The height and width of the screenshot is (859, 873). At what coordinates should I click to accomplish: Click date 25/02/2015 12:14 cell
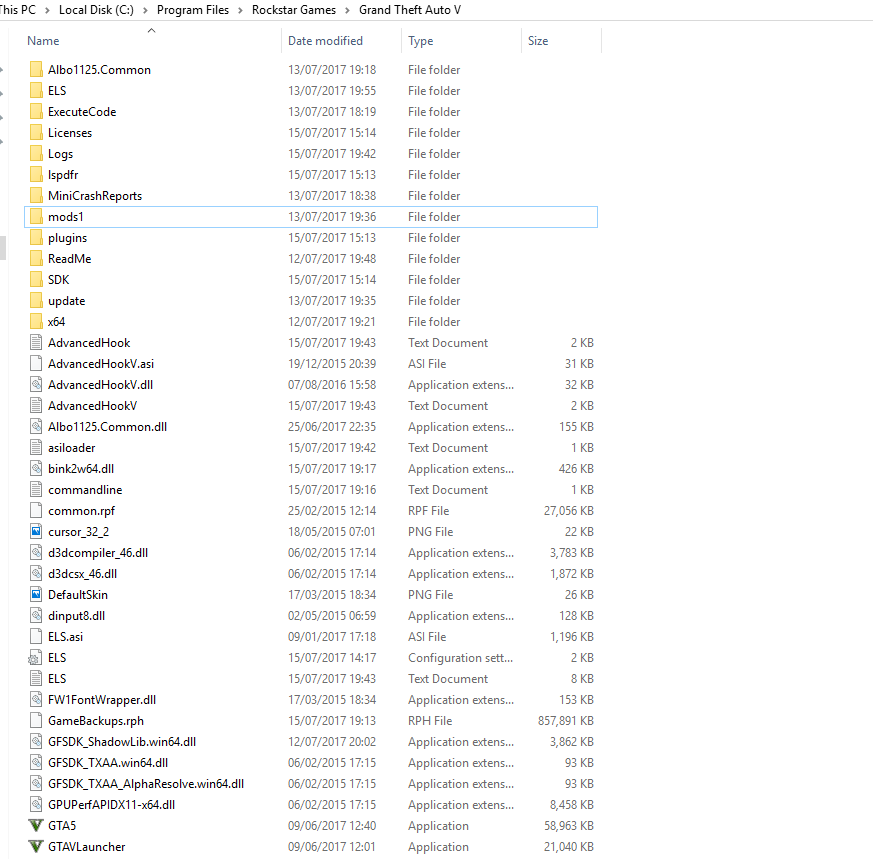pyautogui.click(x=332, y=511)
